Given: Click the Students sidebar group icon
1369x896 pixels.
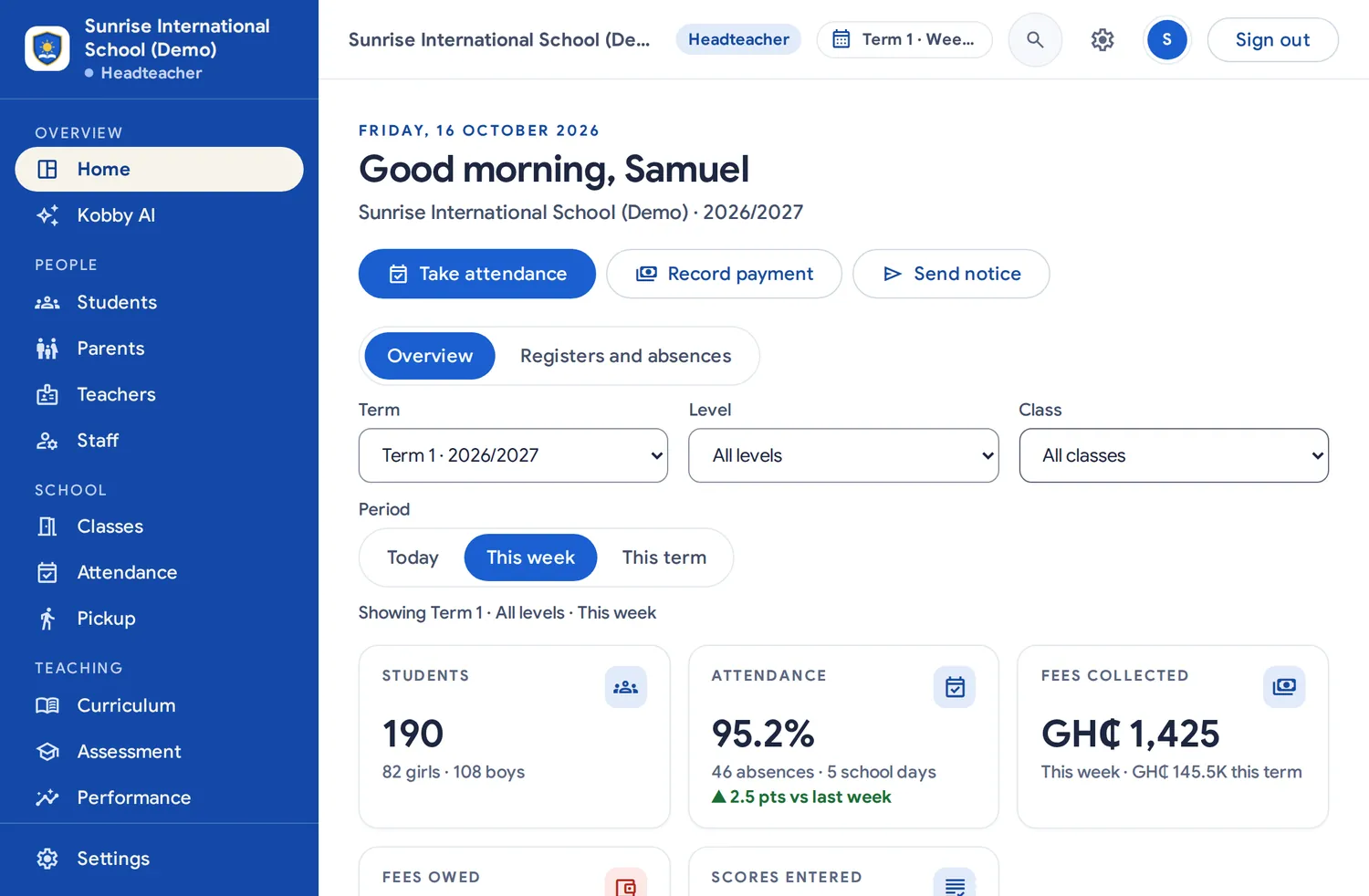Looking at the screenshot, I should click(x=47, y=303).
